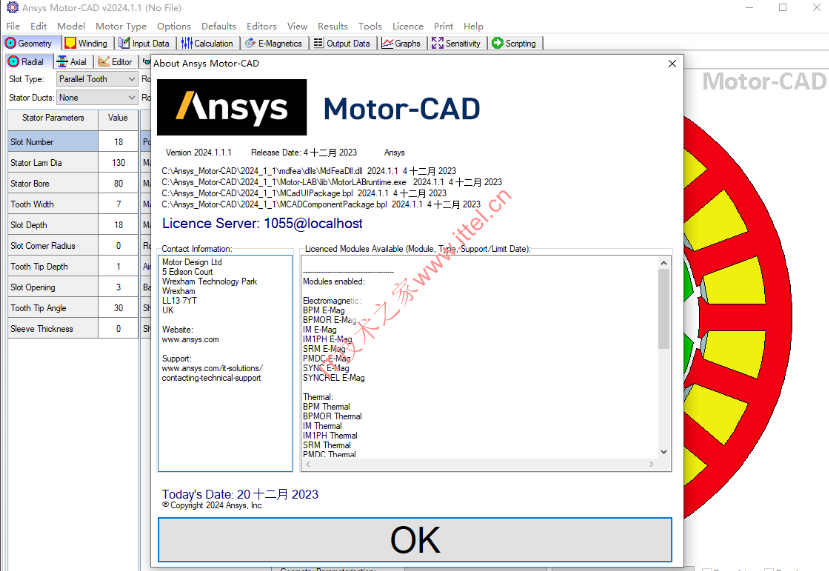Select the Stator Lam Dia value cell
Screen dimensions: 829x571
pos(118,163)
